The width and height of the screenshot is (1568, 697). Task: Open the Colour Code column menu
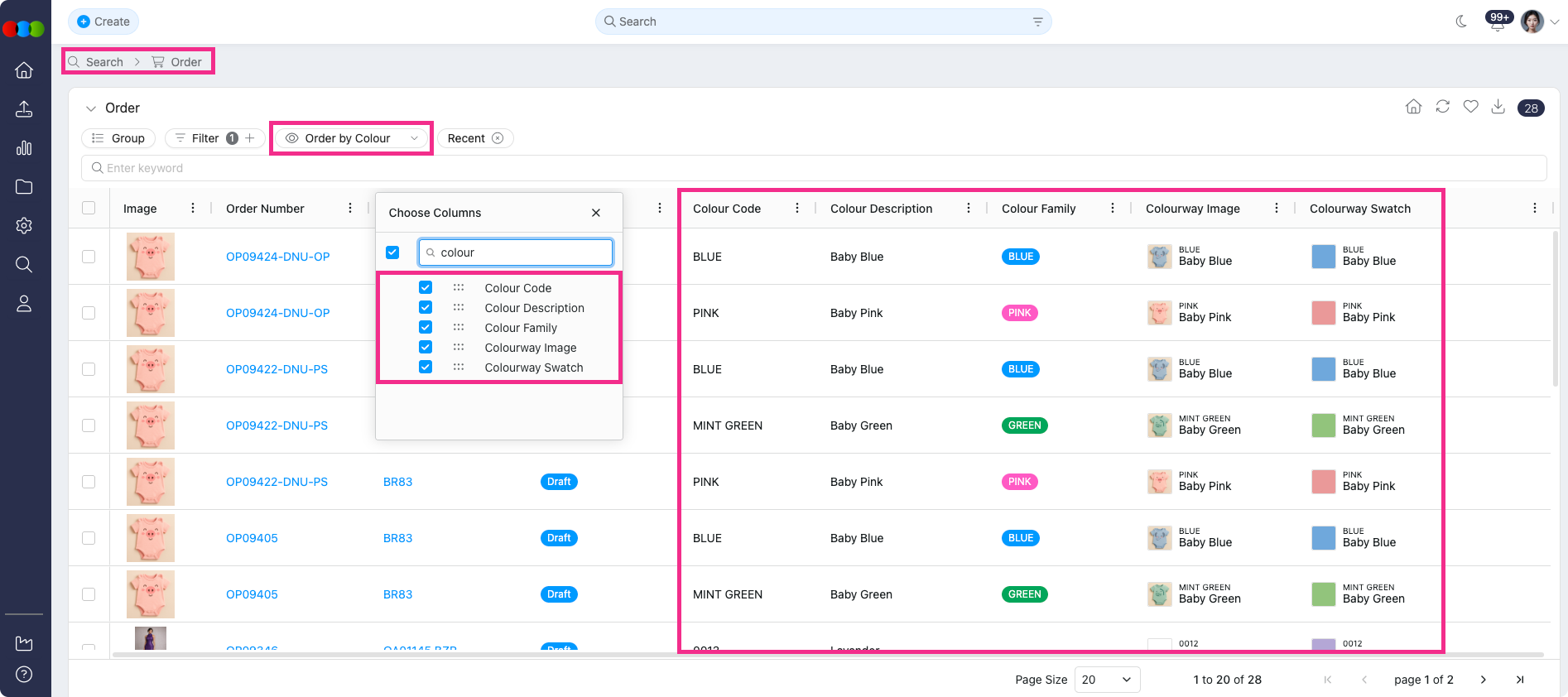coord(796,209)
